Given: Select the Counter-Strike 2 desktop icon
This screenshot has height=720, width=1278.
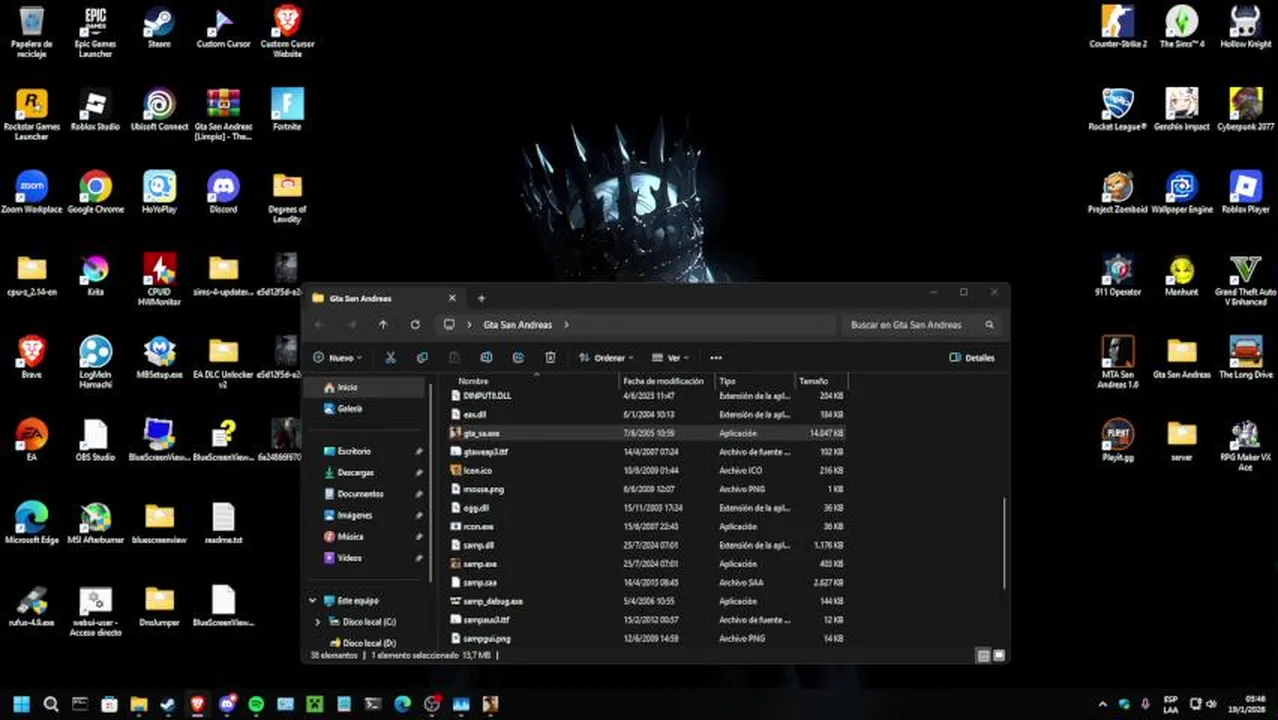Looking at the screenshot, I should click(x=1118, y=26).
